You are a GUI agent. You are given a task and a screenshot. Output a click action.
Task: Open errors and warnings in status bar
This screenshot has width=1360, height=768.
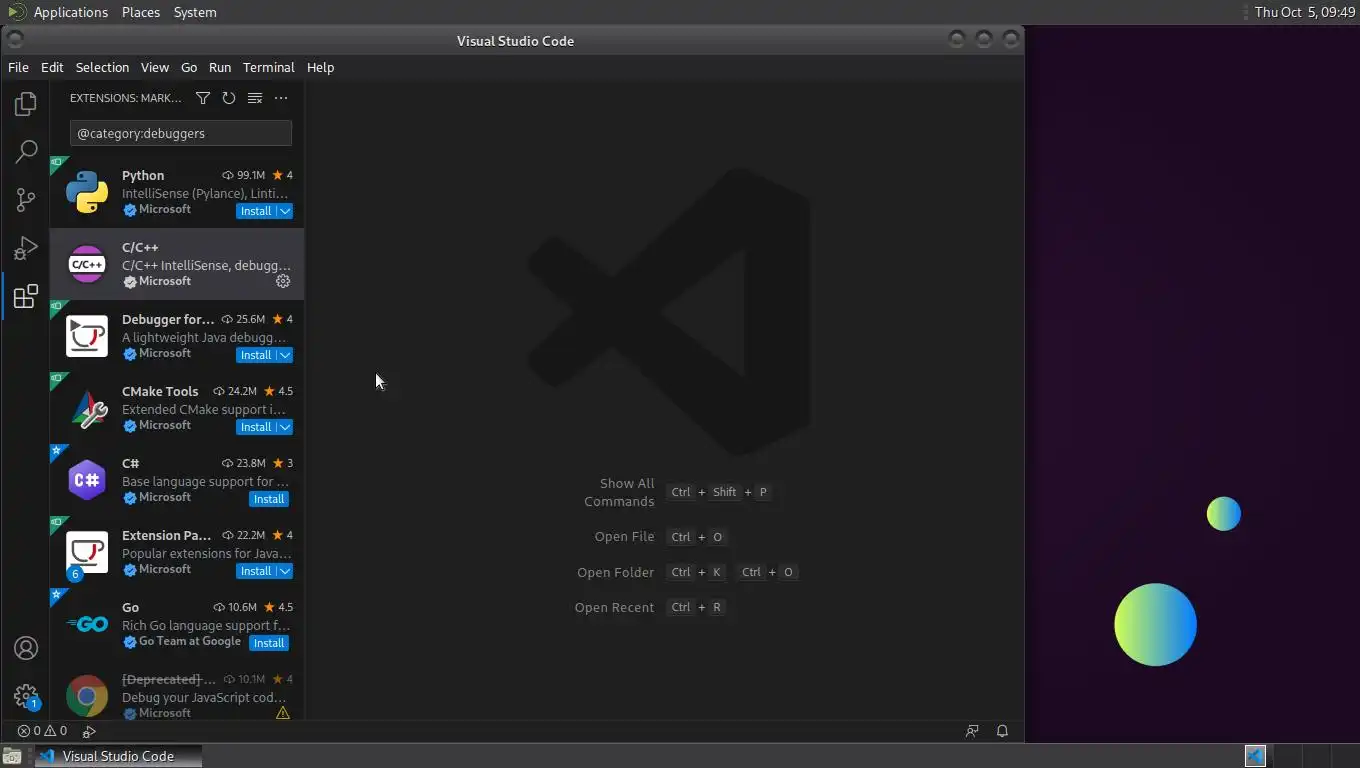(42, 731)
